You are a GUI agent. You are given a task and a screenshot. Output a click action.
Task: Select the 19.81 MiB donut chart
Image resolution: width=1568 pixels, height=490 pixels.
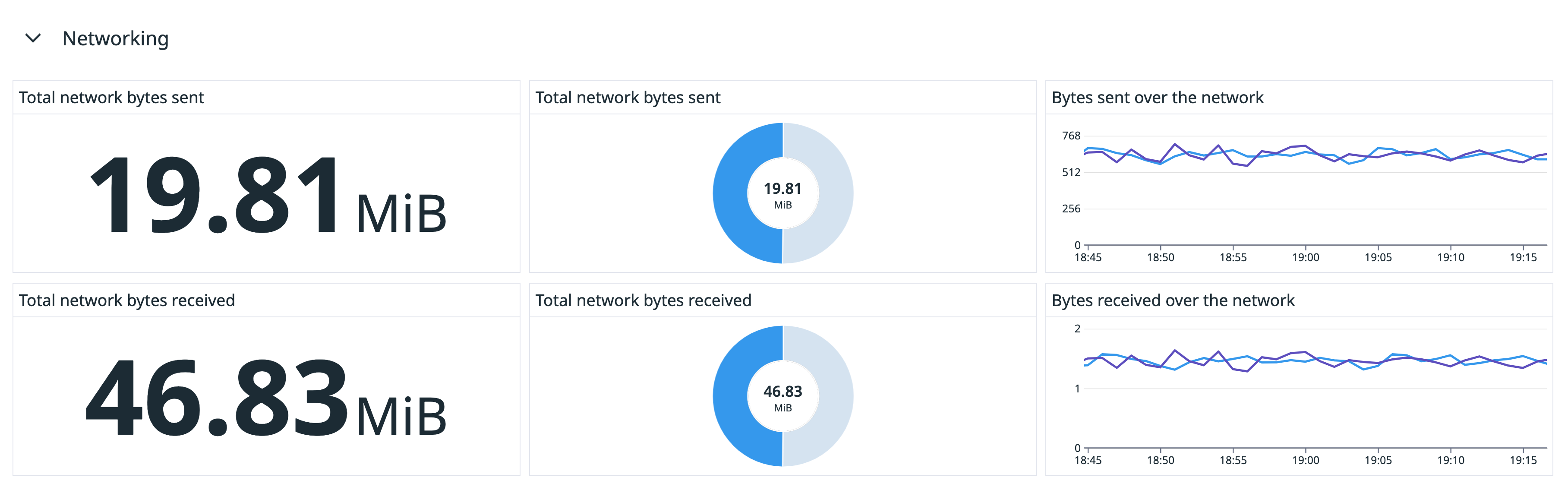click(x=782, y=193)
